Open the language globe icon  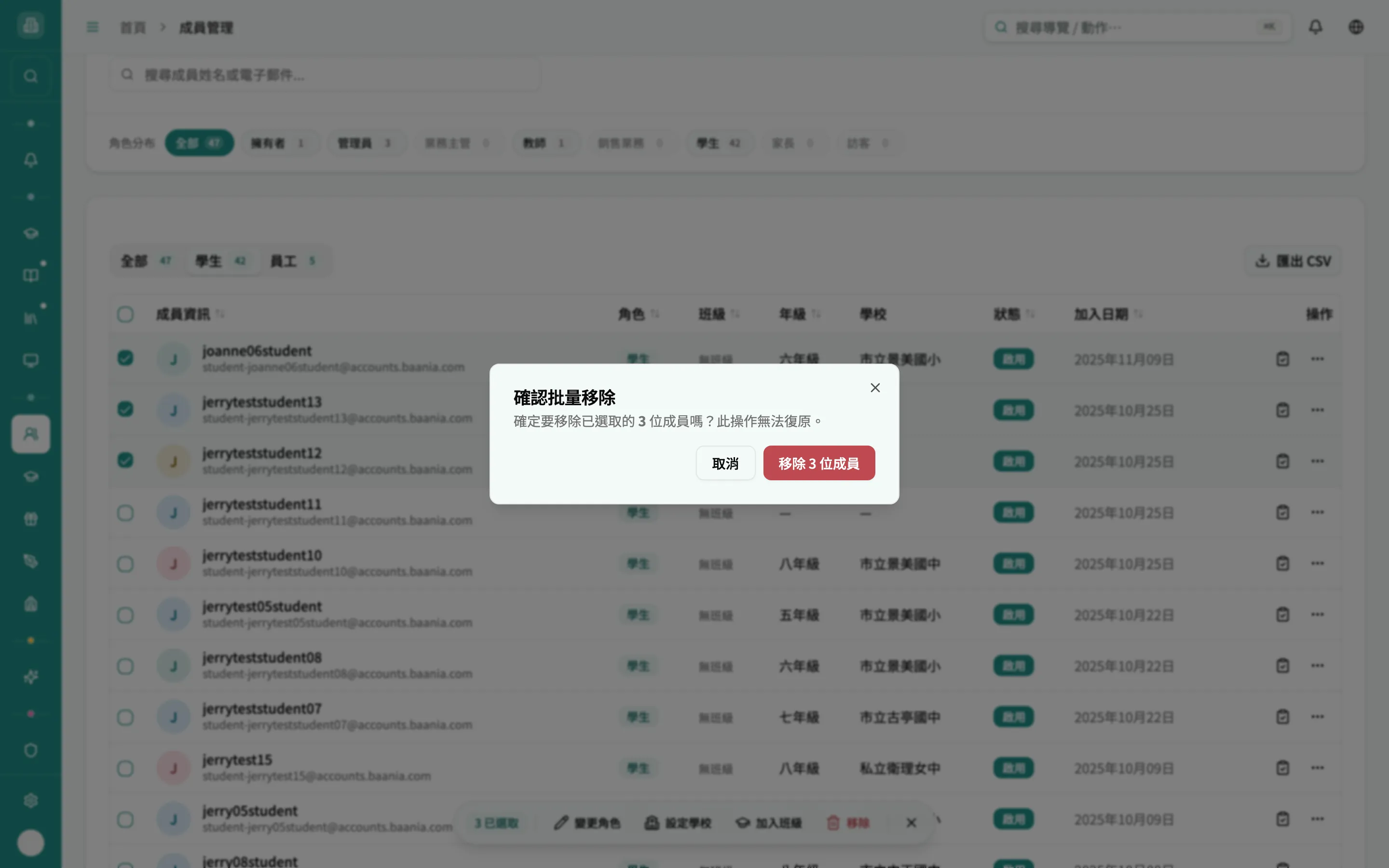click(x=1356, y=27)
